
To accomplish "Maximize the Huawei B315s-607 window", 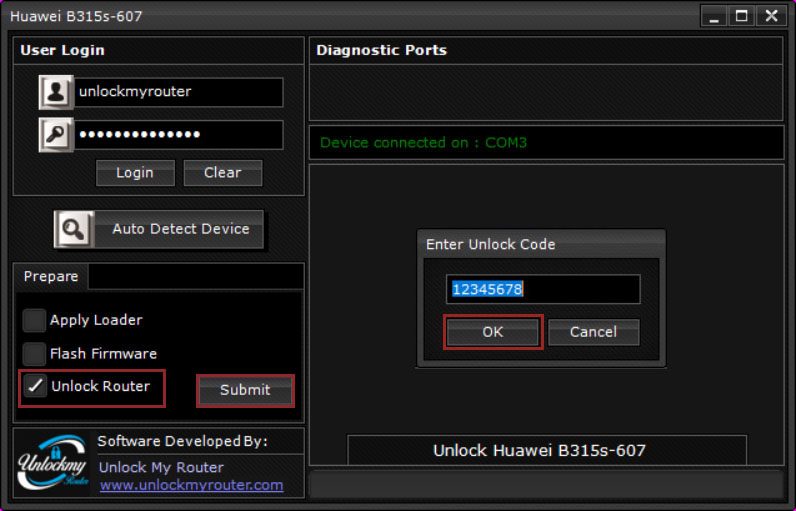I will 742,16.
